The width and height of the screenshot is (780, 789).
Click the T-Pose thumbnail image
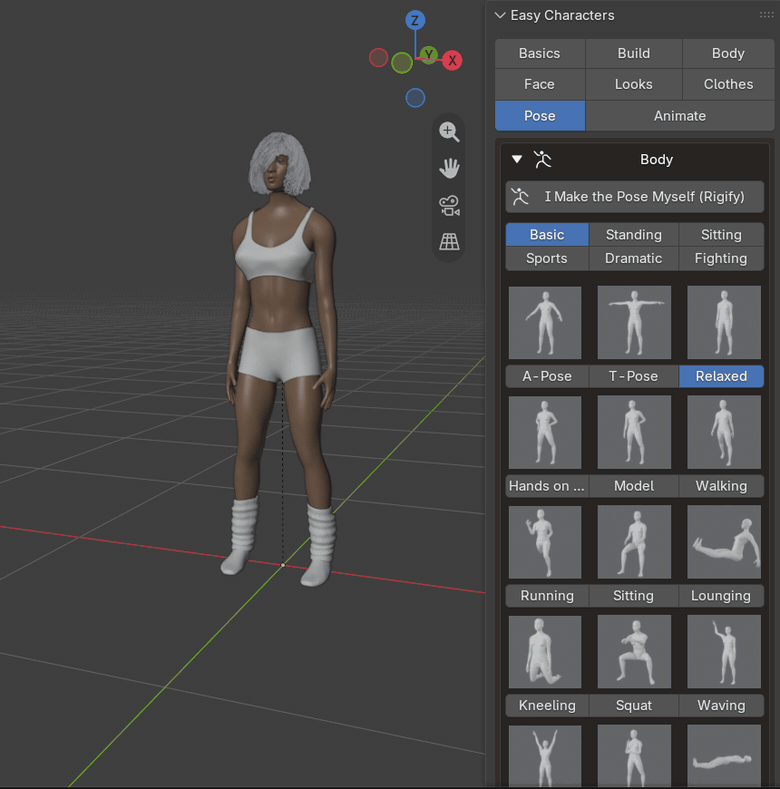coord(634,323)
